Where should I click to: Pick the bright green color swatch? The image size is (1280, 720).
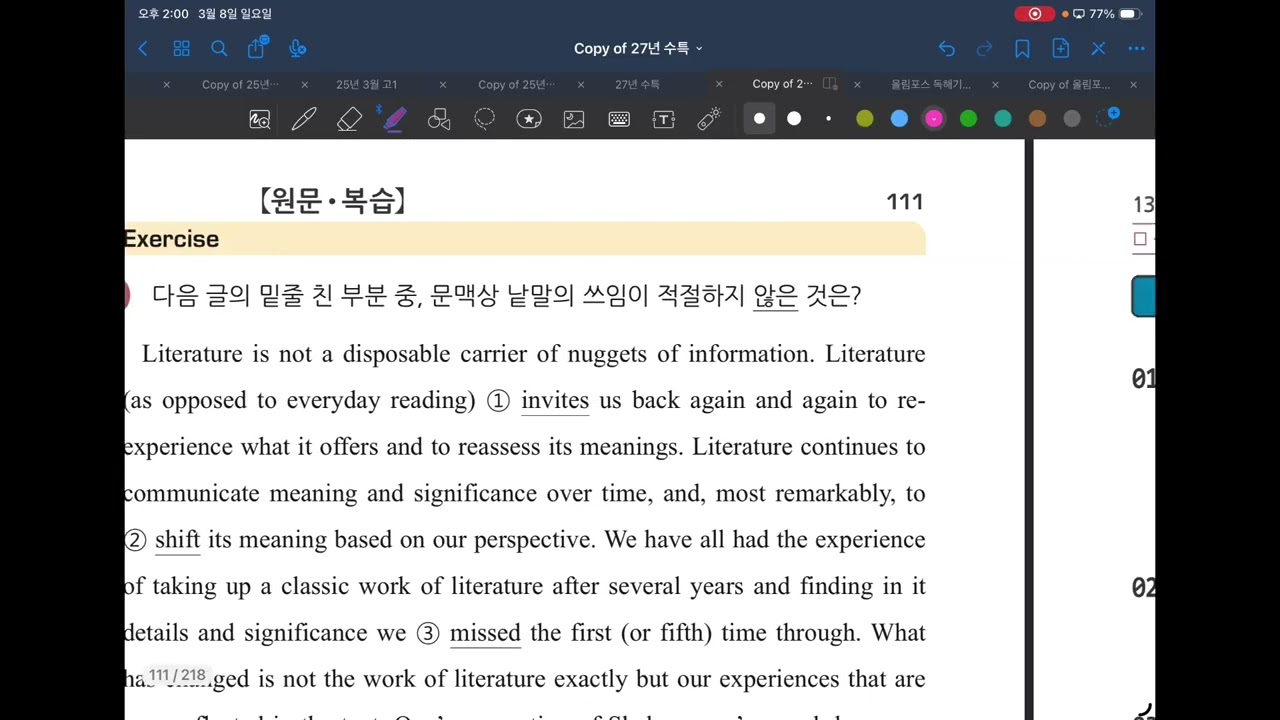[968, 119]
